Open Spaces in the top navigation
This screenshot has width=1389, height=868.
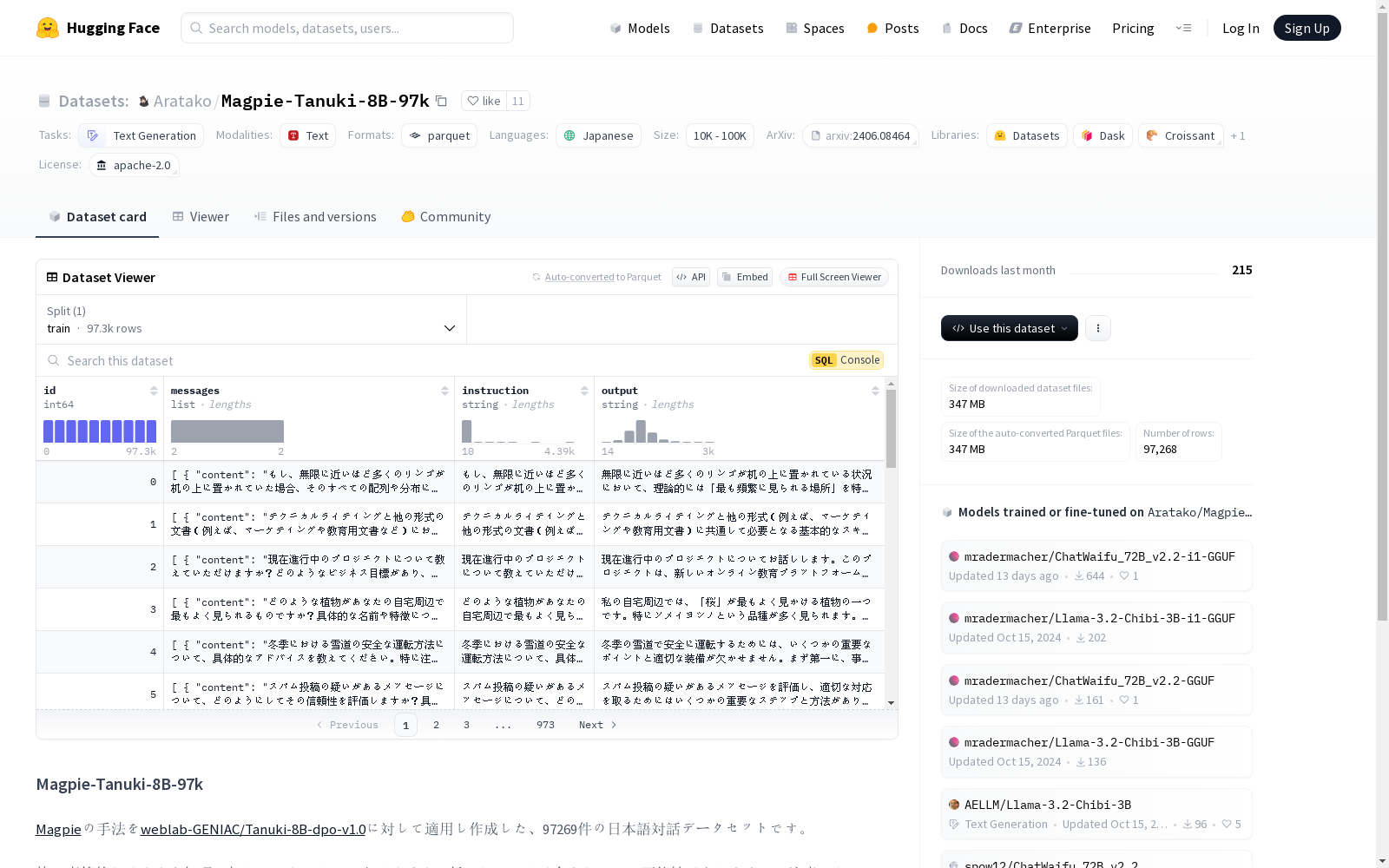pyautogui.click(x=815, y=28)
